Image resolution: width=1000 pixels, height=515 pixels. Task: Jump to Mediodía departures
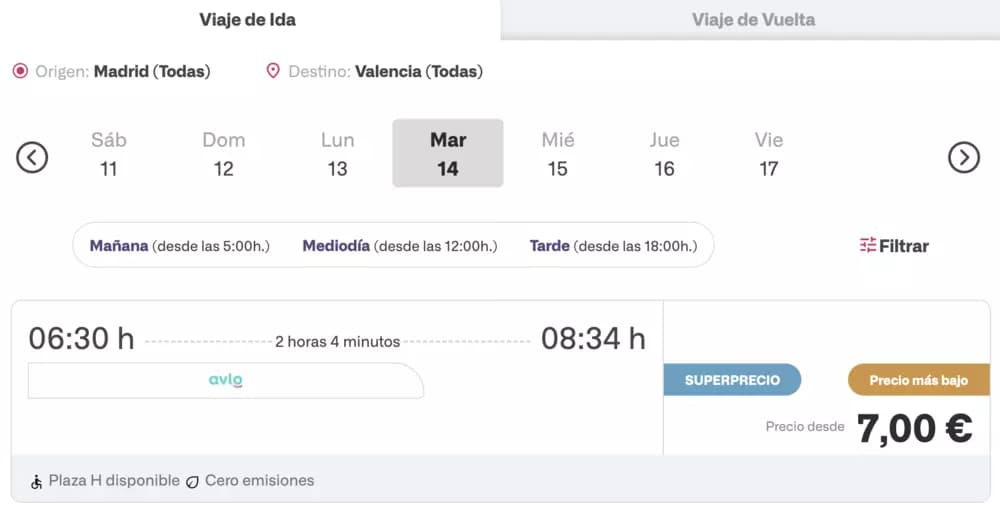(x=400, y=245)
